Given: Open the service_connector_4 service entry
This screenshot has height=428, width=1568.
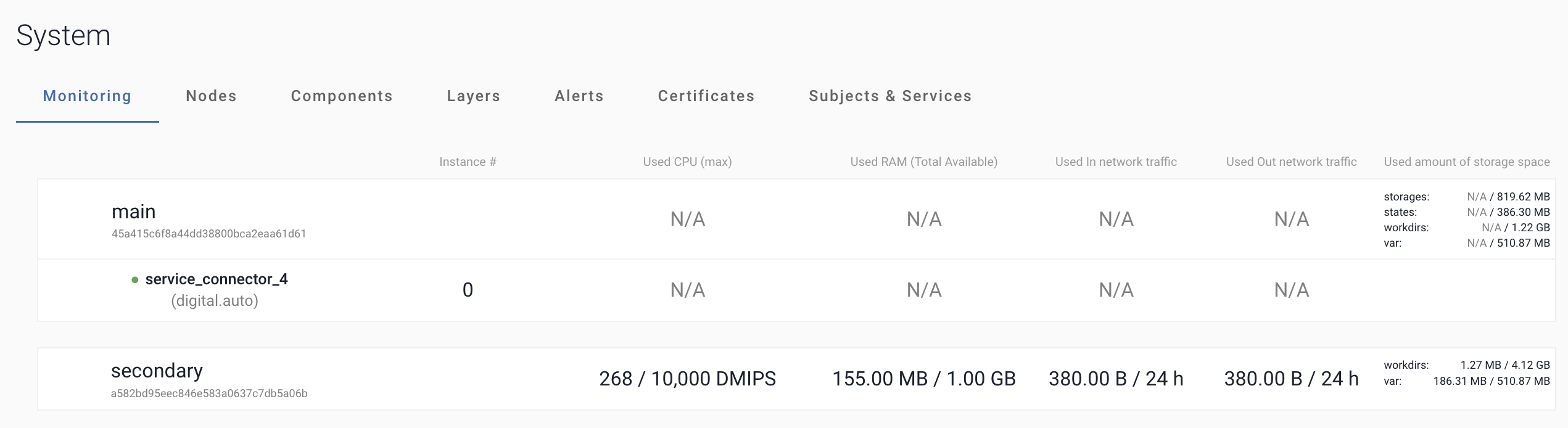Looking at the screenshot, I should pyautogui.click(x=217, y=279).
